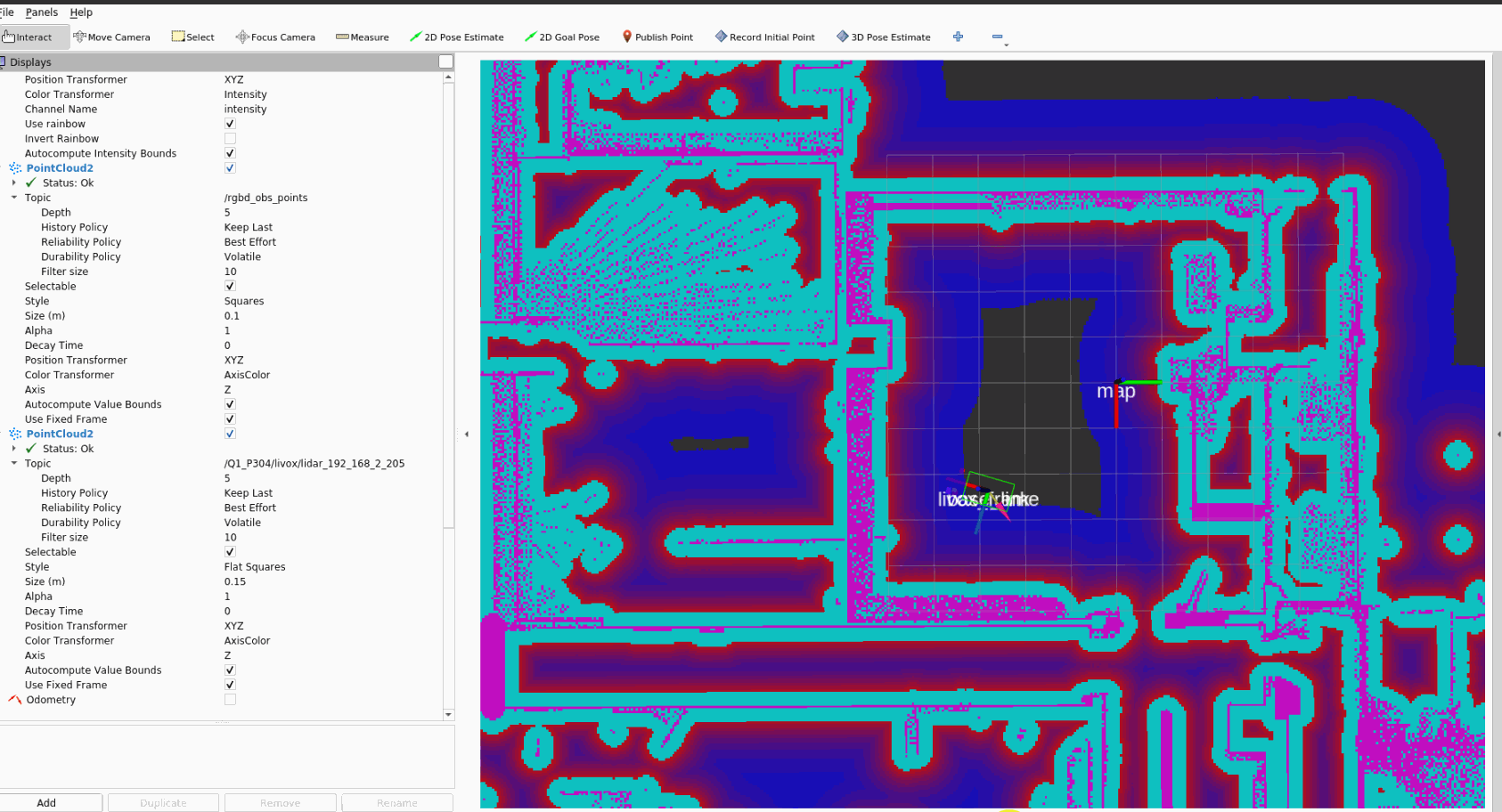Activate the Record Initial Point tool
This screenshot has width=1502, height=812.
764,37
